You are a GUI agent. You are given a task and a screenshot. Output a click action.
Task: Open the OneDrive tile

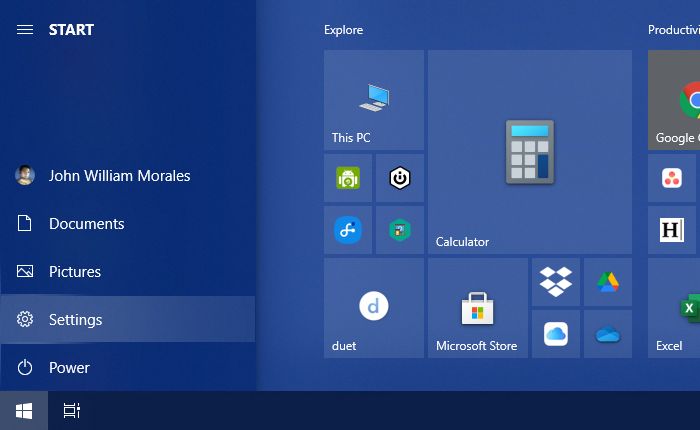[608, 334]
